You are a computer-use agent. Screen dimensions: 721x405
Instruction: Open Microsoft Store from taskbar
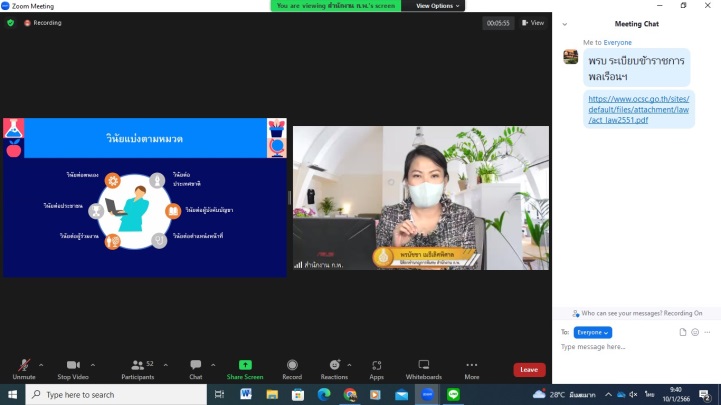pyautogui.click(x=298, y=394)
